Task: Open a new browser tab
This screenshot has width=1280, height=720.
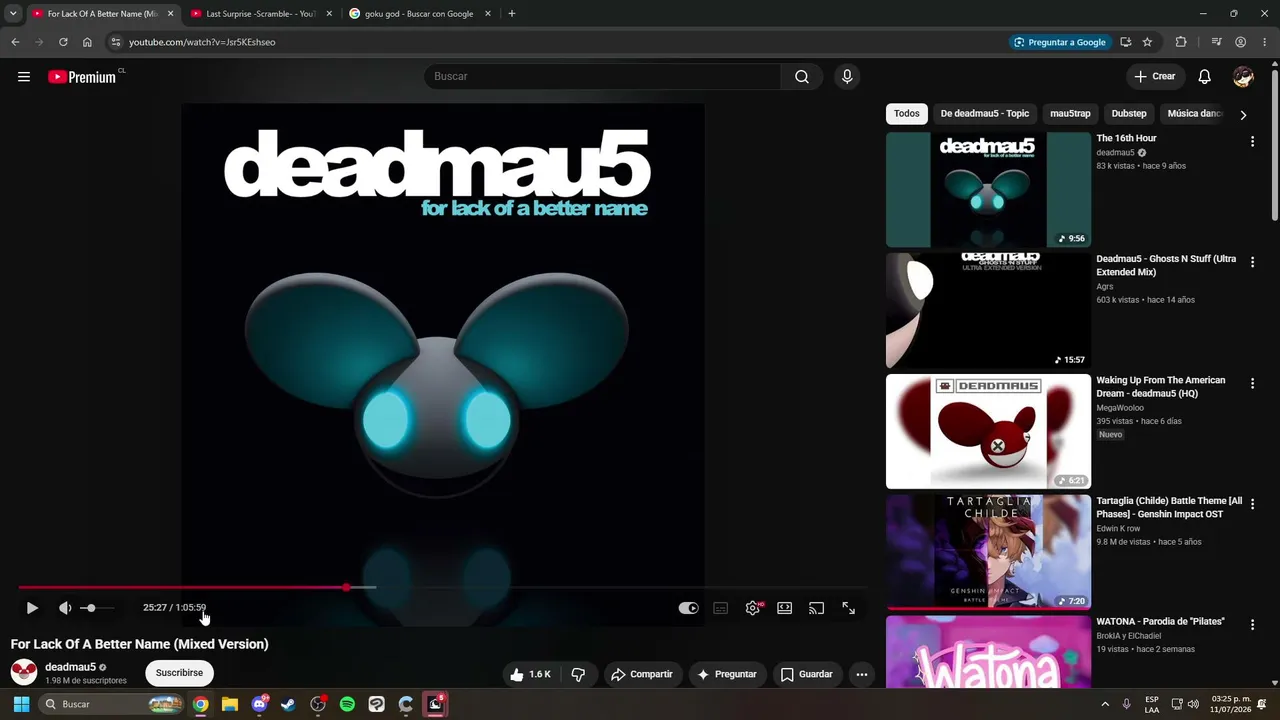Action: click(x=512, y=14)
